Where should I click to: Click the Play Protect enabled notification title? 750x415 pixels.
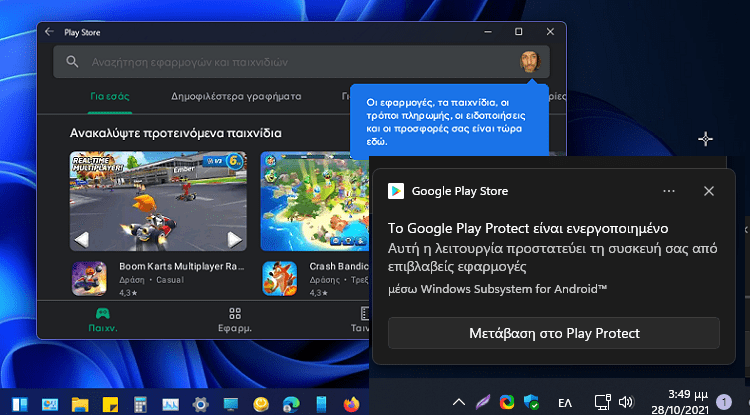coord(528,229)
